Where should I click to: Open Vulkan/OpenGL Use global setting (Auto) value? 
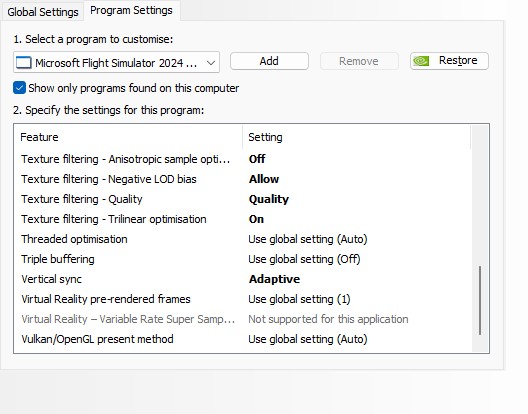click(x=308, y=339)
